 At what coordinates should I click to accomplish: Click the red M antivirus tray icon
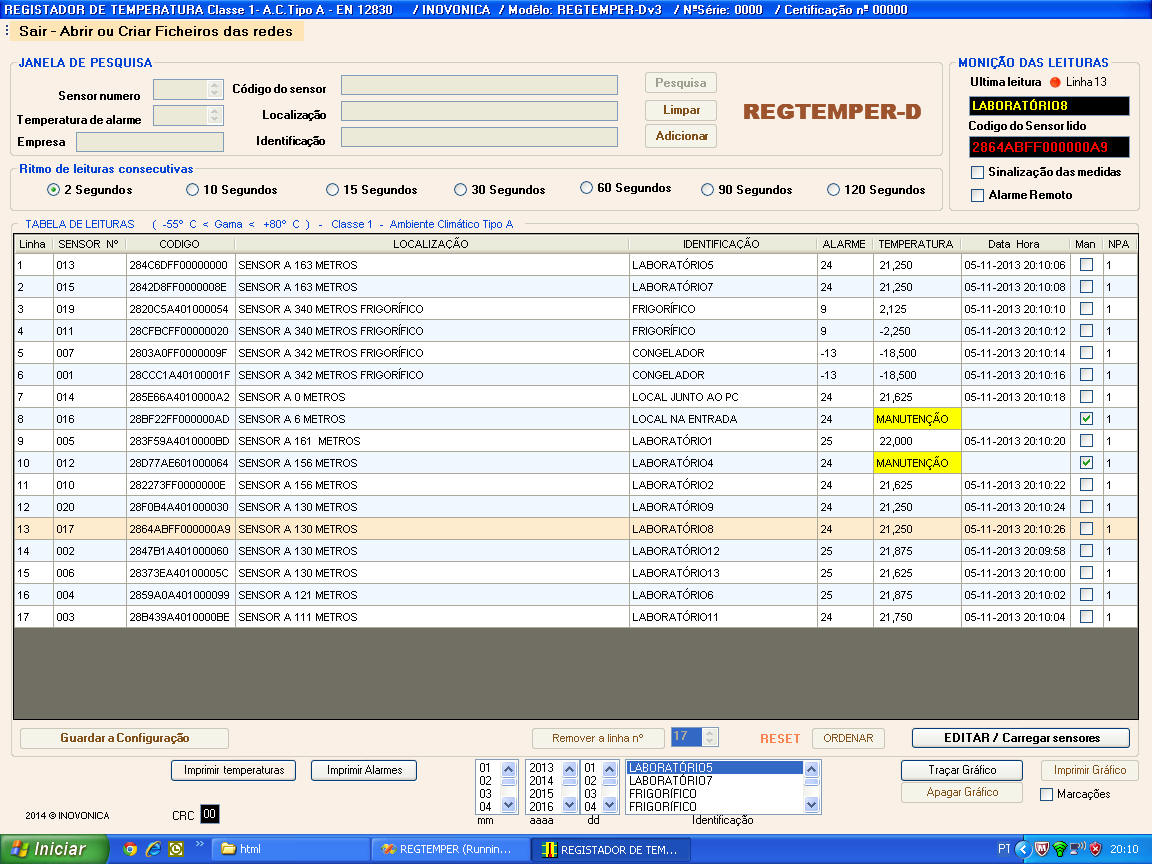click(1042, 849)
